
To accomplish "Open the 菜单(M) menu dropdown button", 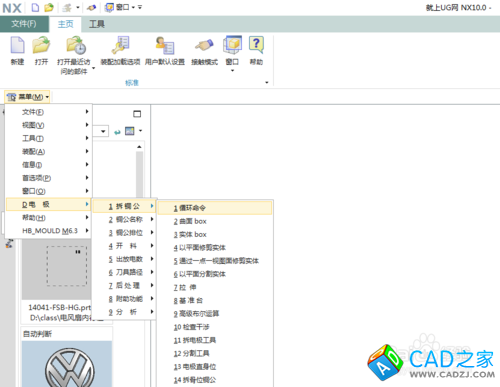I will [27, 97].
